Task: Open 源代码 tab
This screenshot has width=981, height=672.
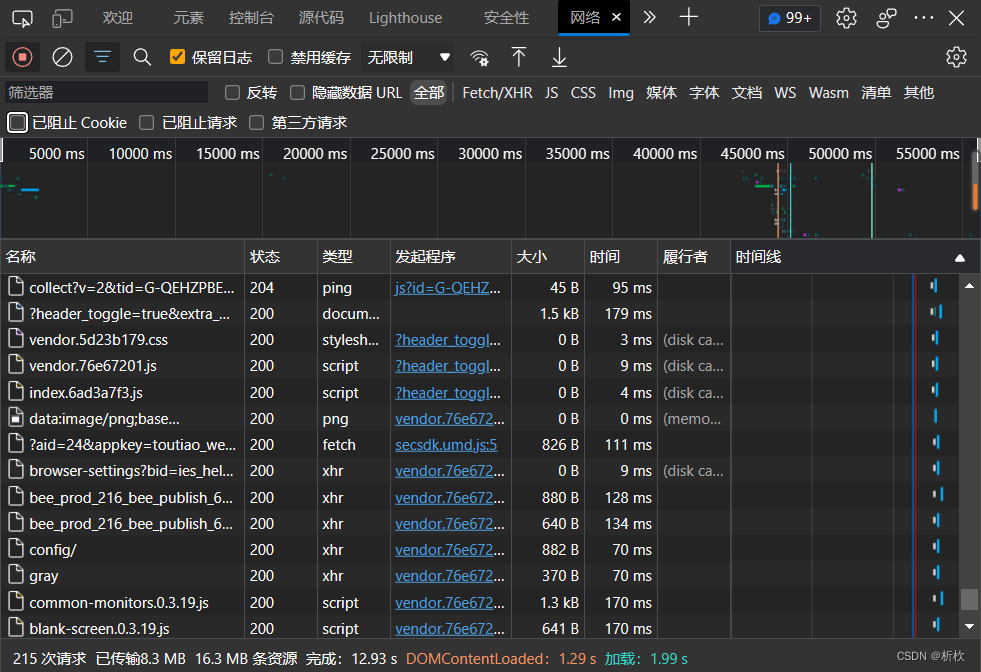Action: pyautogui.click(x=321, y=18)
